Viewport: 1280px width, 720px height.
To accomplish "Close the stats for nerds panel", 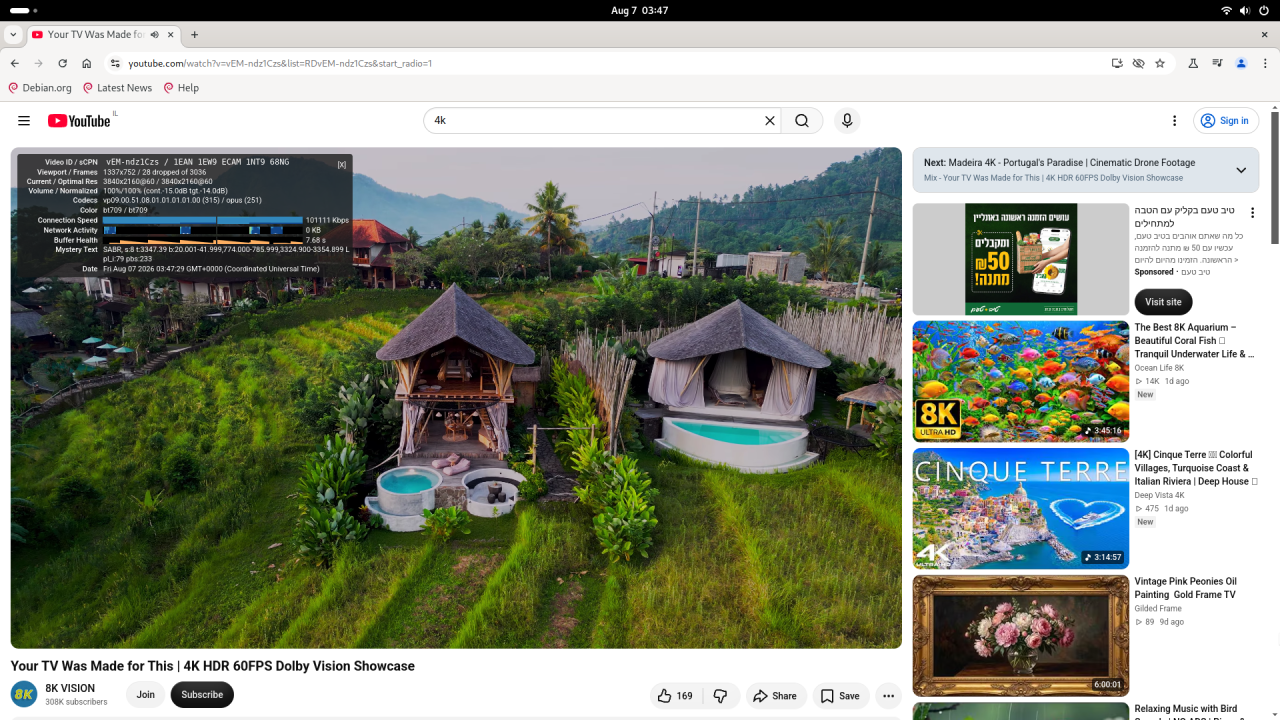I will (342, 164).
